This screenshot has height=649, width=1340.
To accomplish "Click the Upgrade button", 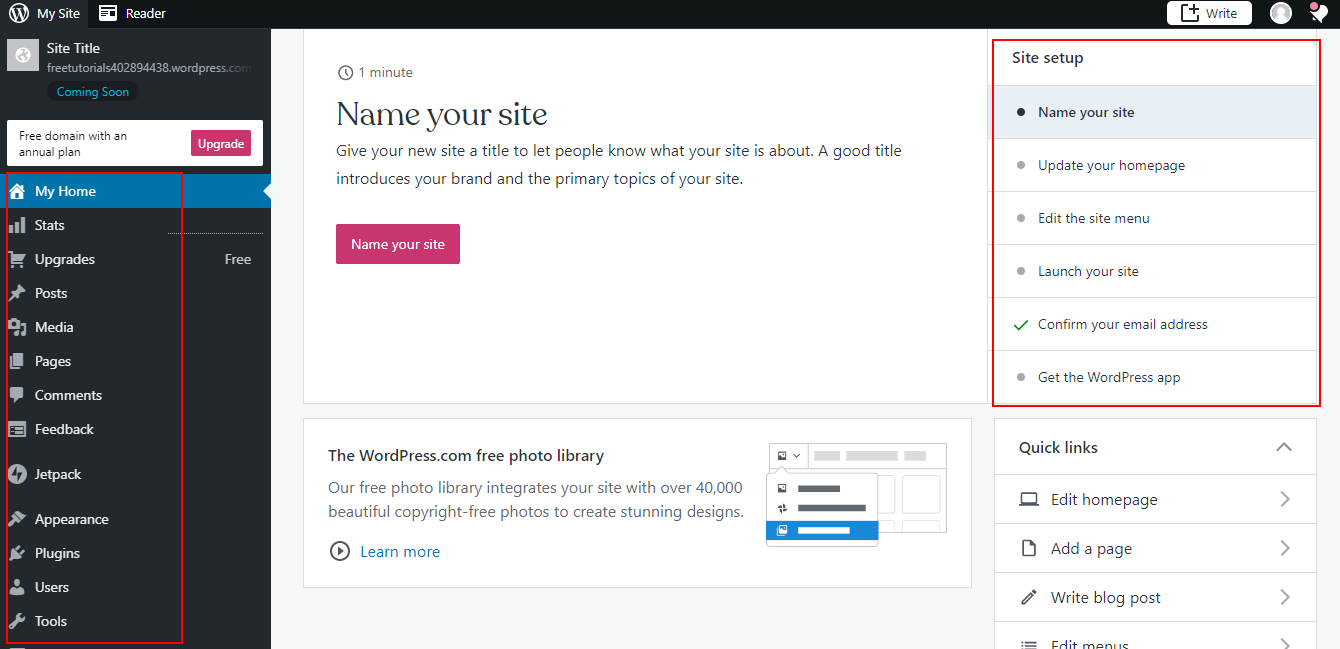I will [221, 144].
